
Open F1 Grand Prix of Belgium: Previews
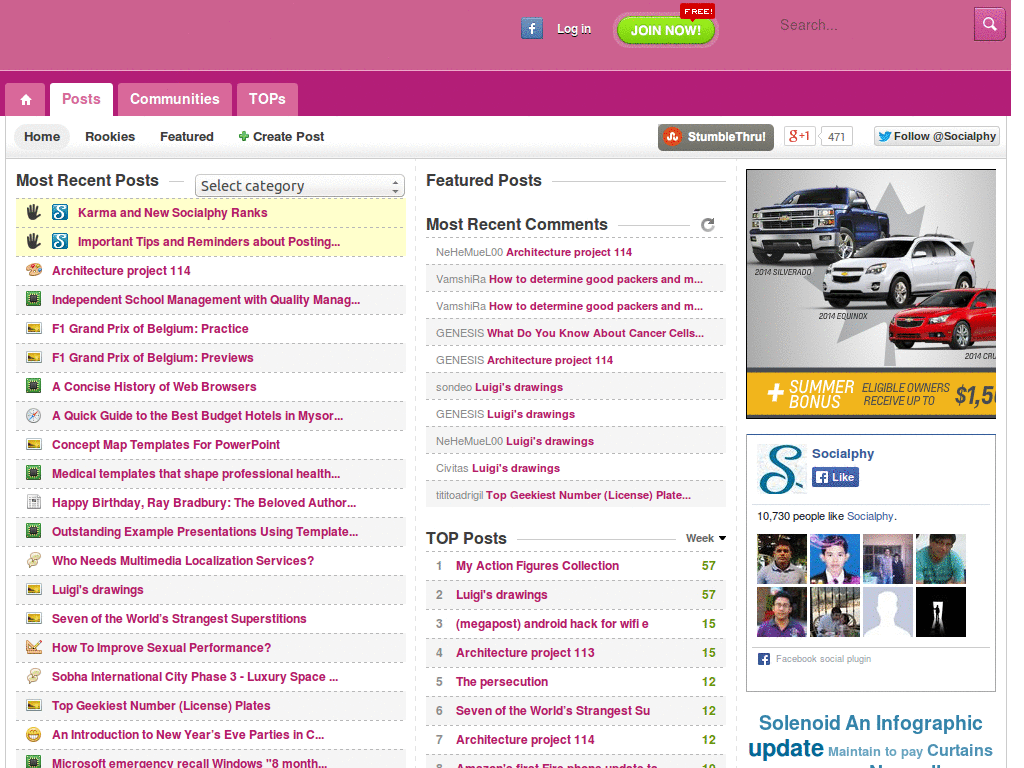tap(153, 358)
